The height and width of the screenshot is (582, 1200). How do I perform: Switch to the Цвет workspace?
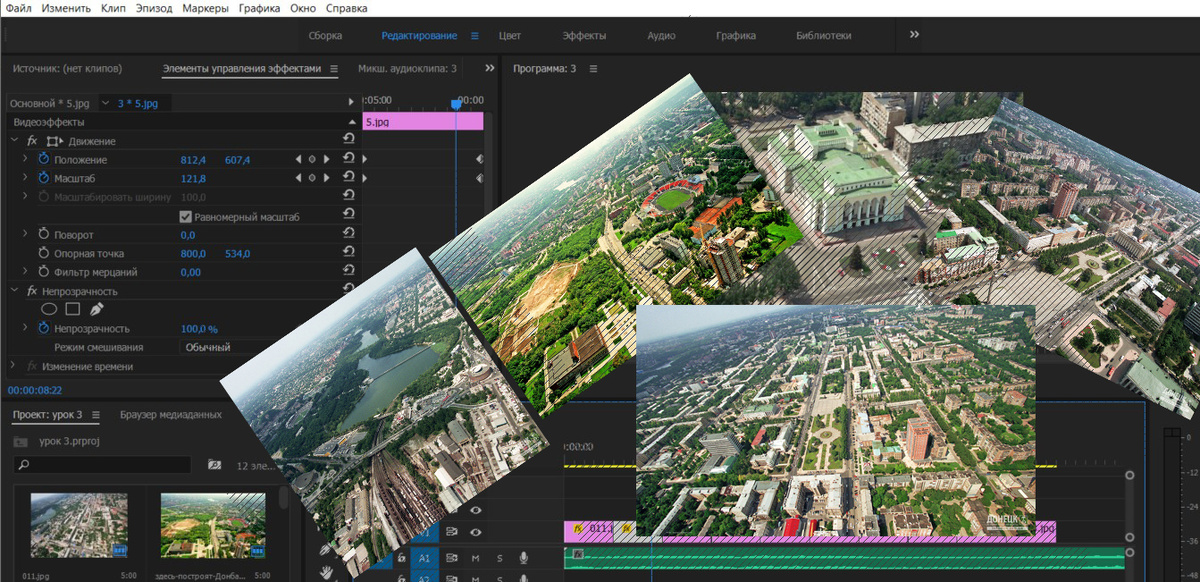(510, 35)
